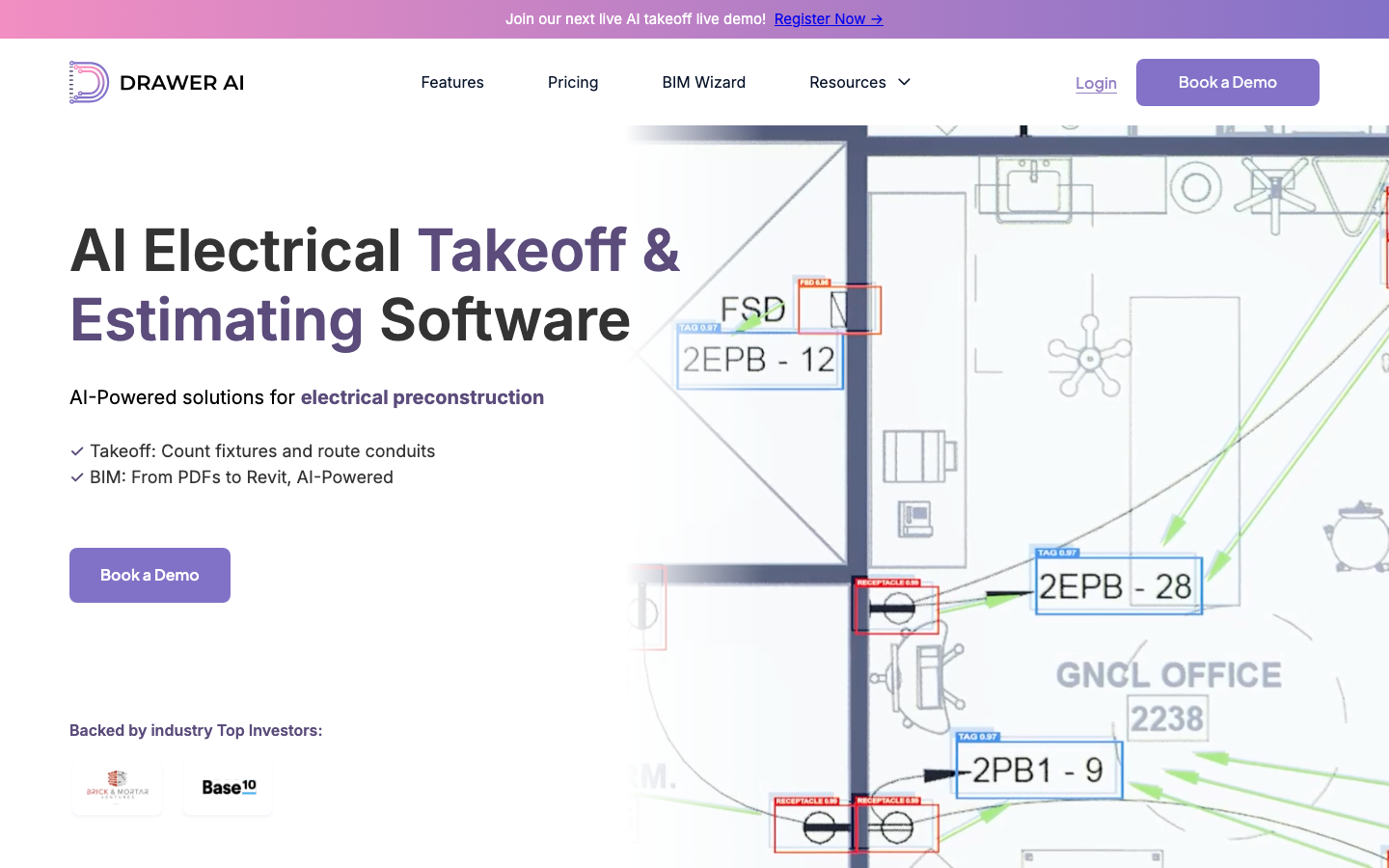Click the GNCL OFFICE label on the blueprint
Image resolution: width=1389 pixels, height=868 pixels.
[x=1169, y=675]
